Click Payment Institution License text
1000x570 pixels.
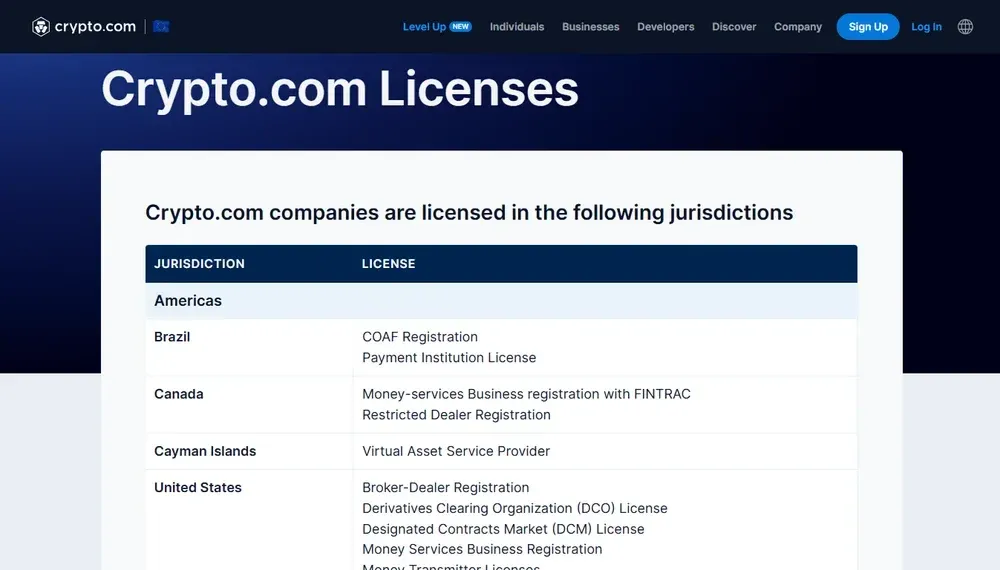[449, 358]
